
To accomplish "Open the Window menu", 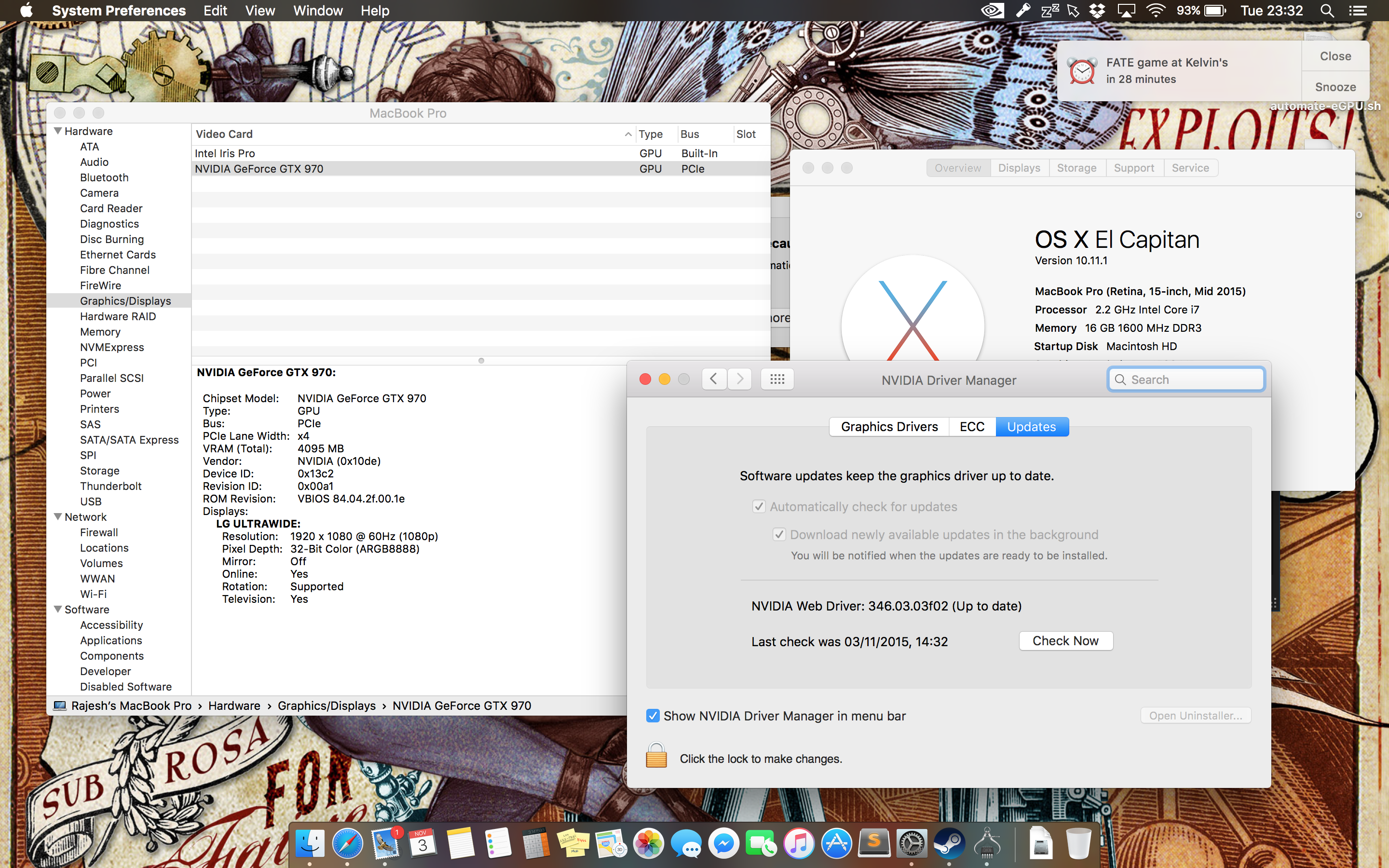I will click(x=318, y=10).
